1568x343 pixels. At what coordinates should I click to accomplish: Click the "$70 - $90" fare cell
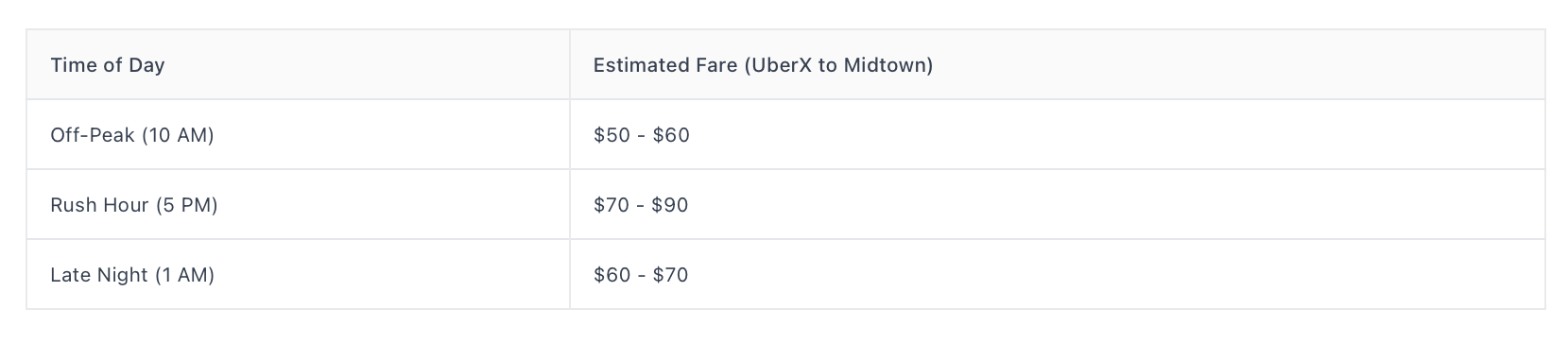coord(1058,204)
